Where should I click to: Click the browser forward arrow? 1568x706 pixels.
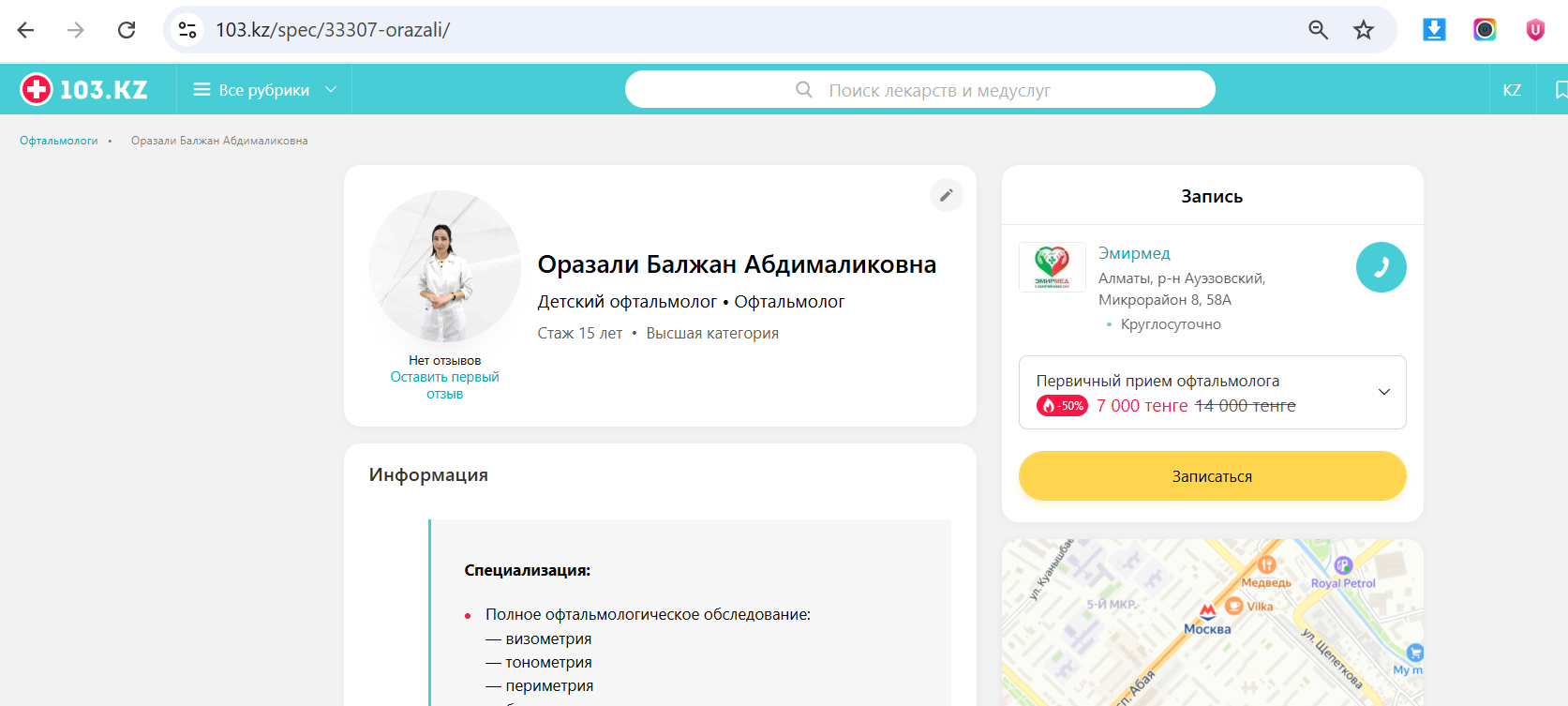tap(76, 30)
